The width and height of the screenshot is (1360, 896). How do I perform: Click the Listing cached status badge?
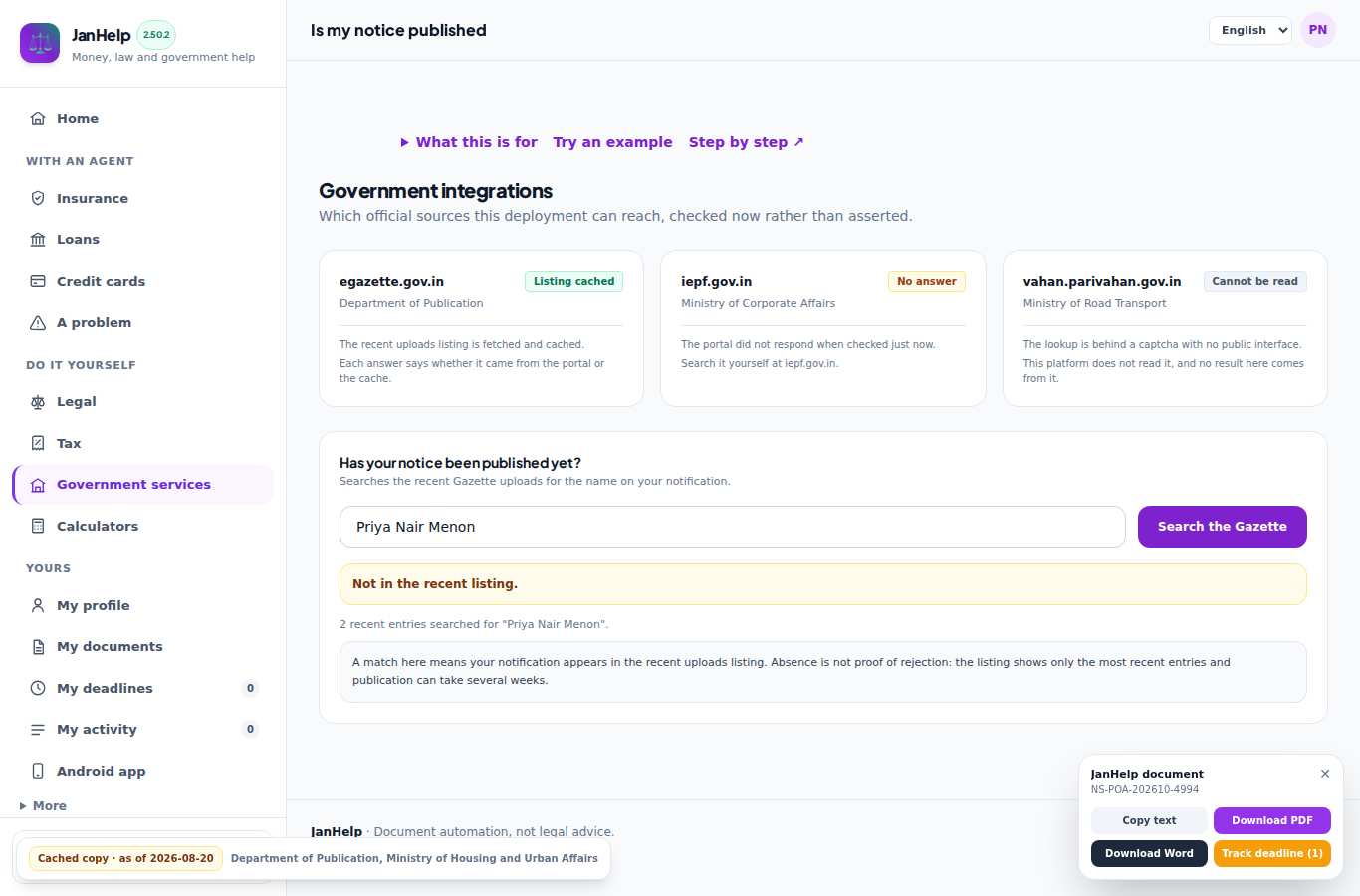(573, 281)
